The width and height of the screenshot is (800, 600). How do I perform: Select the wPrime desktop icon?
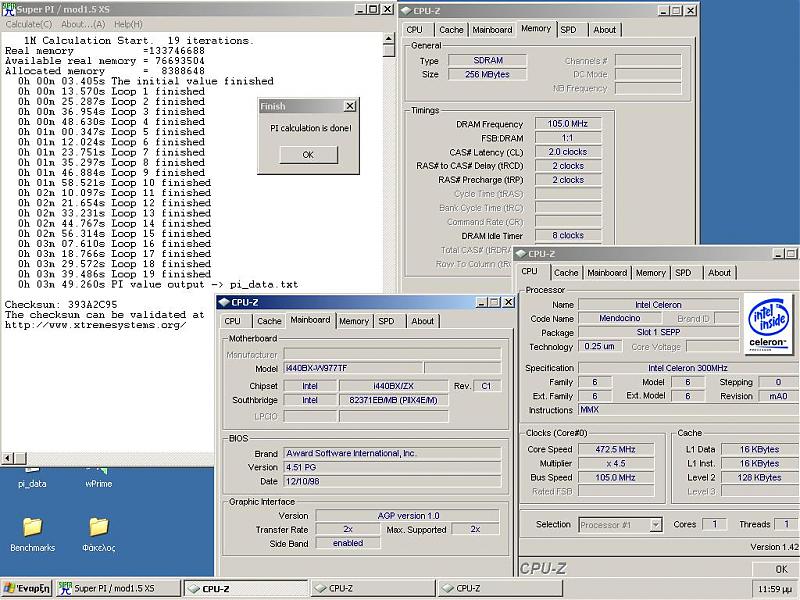click(x=98, y=478)
